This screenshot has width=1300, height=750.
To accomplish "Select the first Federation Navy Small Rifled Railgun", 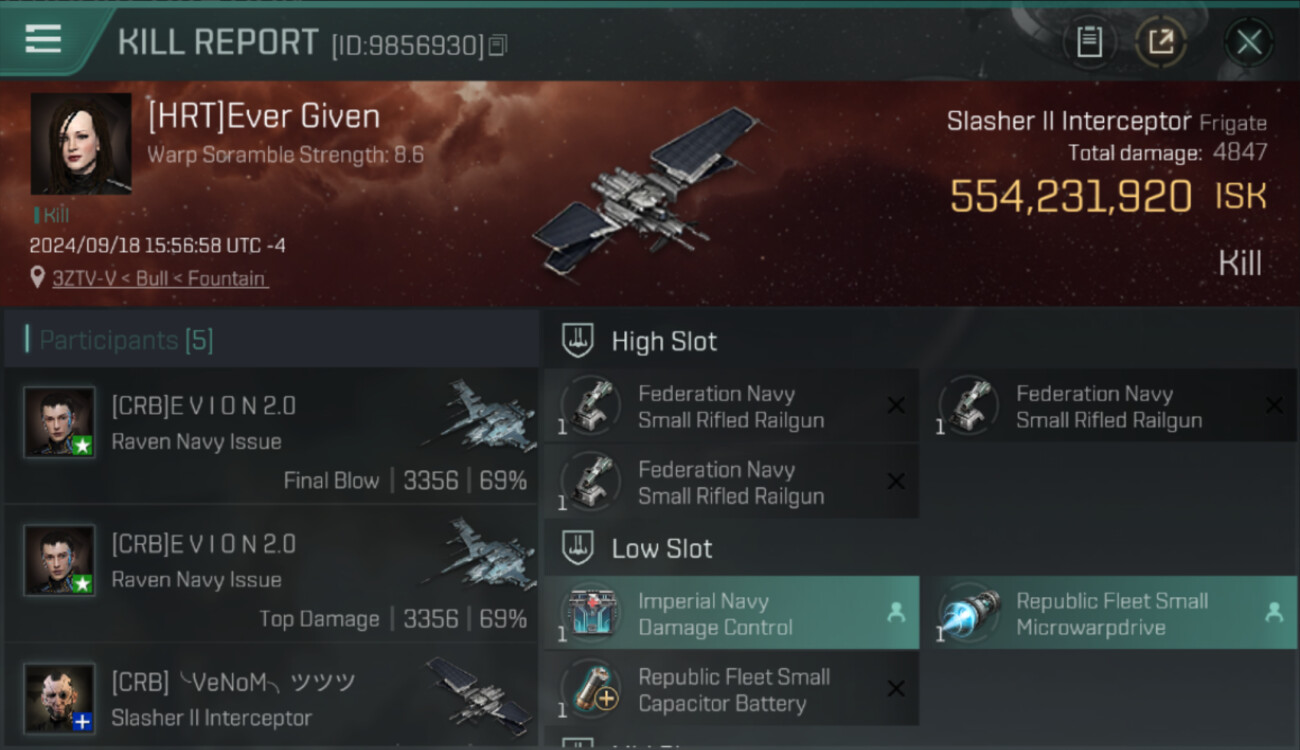I will click(x=731, y=406).
